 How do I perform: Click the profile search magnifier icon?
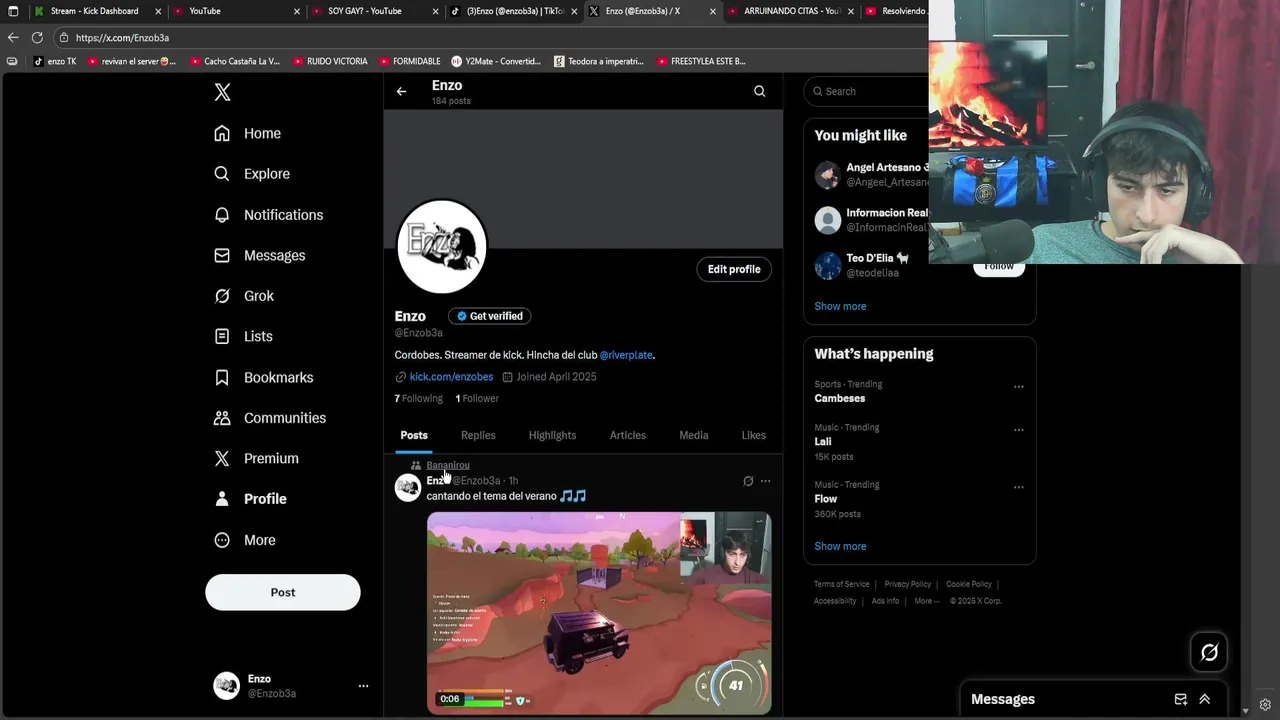(x=759, y=91)
